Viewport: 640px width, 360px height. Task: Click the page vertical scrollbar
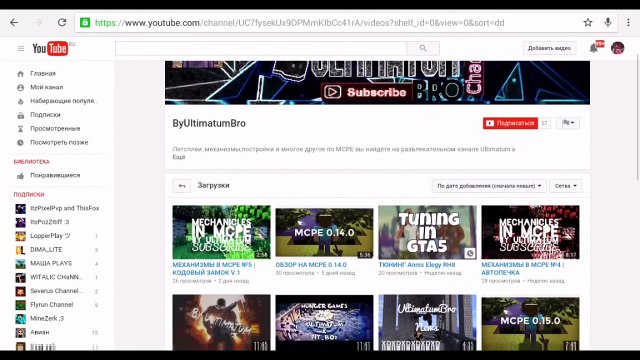[x=637, y=118]
